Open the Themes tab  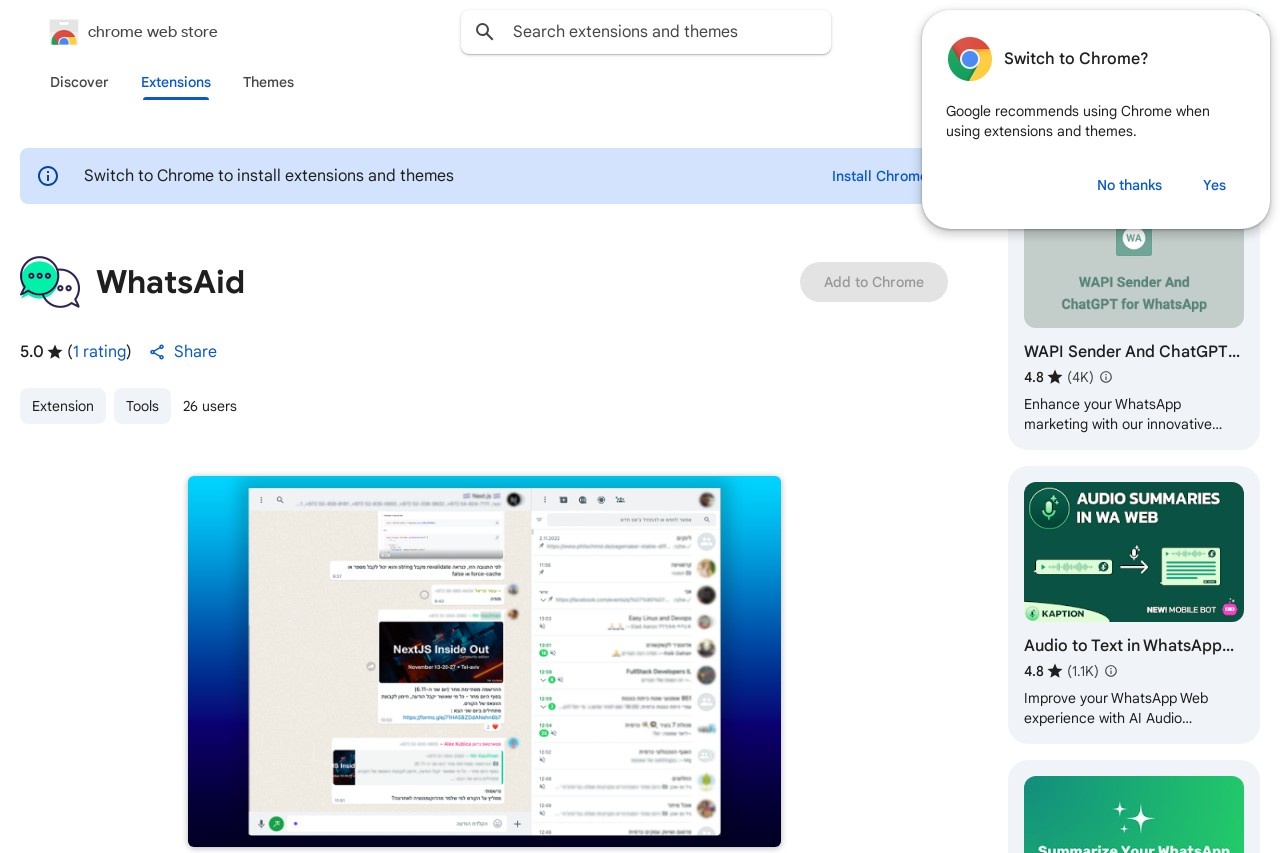[268, 82]
